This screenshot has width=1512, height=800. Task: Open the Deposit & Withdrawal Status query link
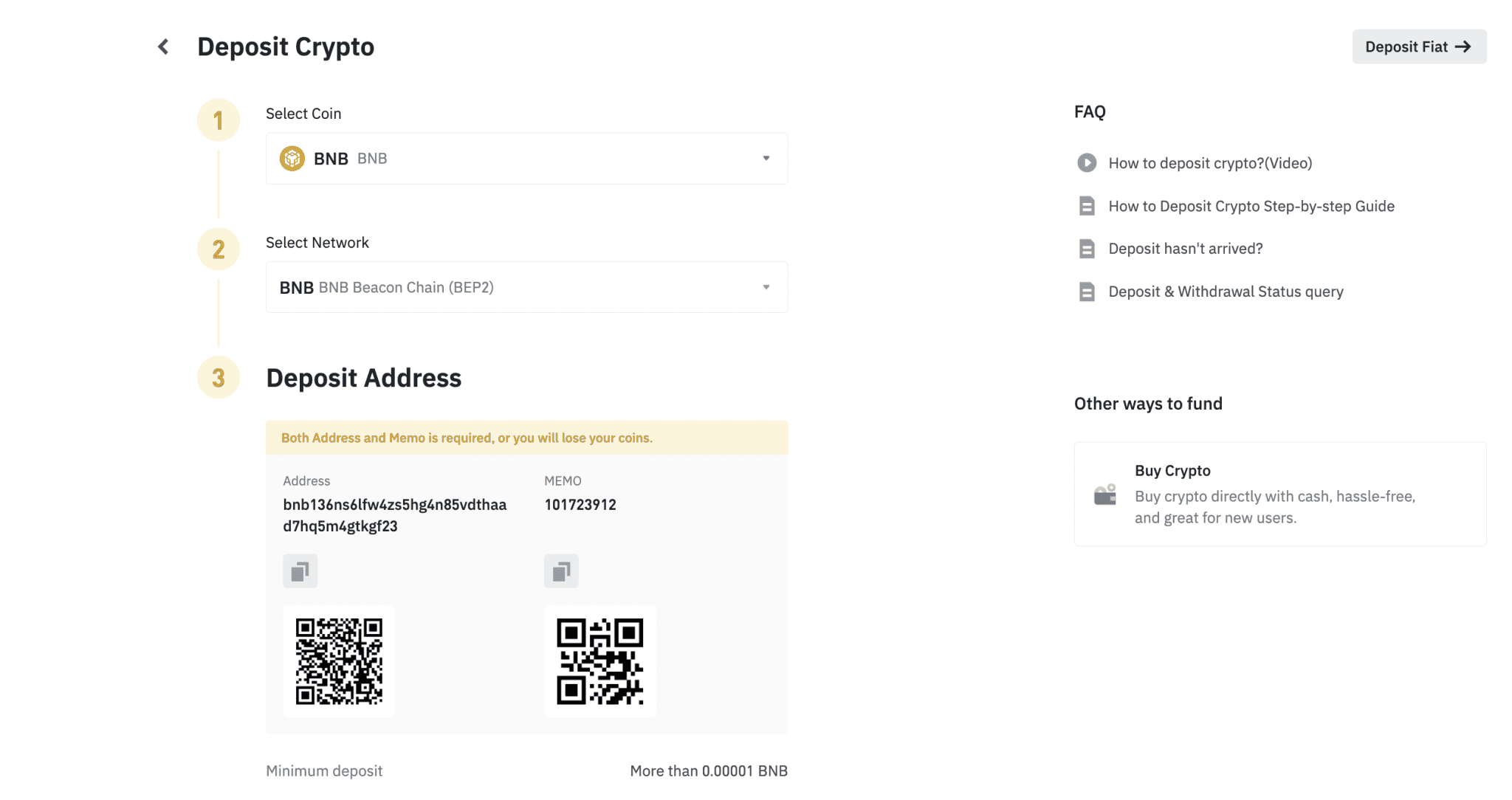tap(1226, 292)
